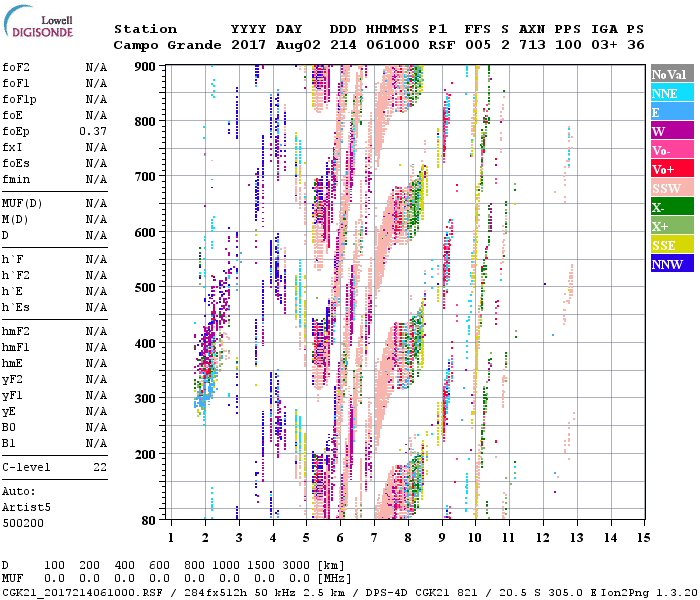Viewport: 700px width, 600px height.
Task: Select the NNE cyan legend swatch
Action: click(x=672, y=93)
